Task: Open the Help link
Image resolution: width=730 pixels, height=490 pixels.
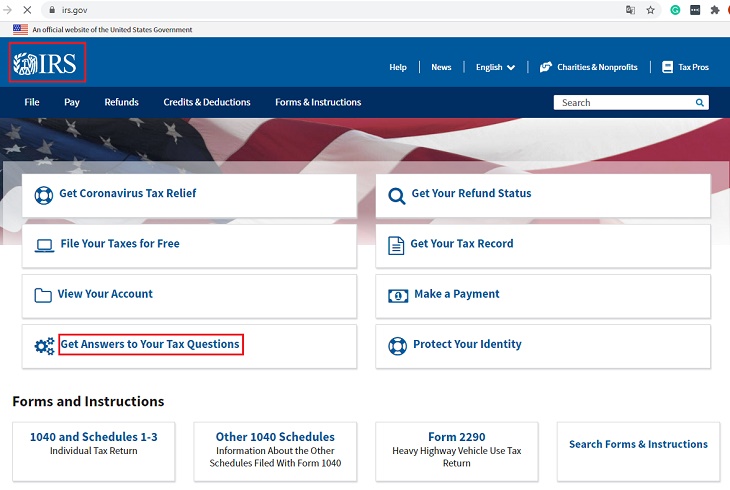Action: [x=398, y=67]
